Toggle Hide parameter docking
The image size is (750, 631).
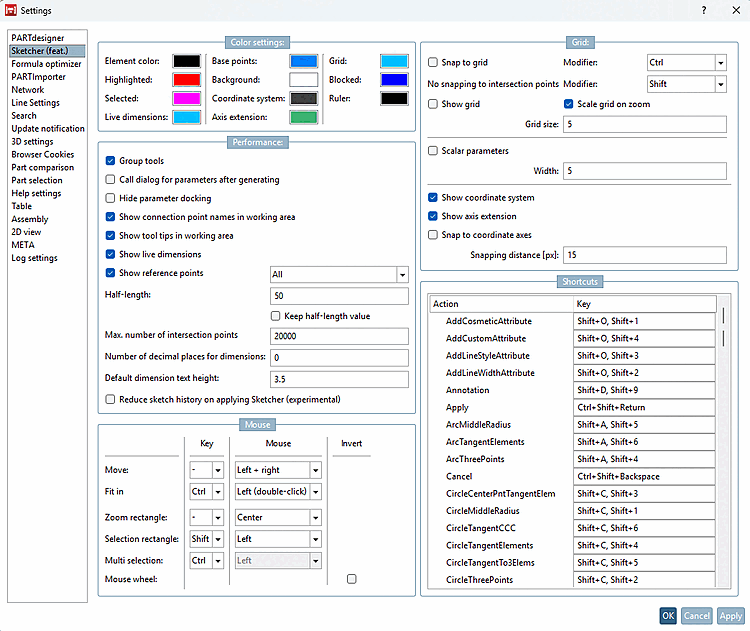tap(110, 198)
